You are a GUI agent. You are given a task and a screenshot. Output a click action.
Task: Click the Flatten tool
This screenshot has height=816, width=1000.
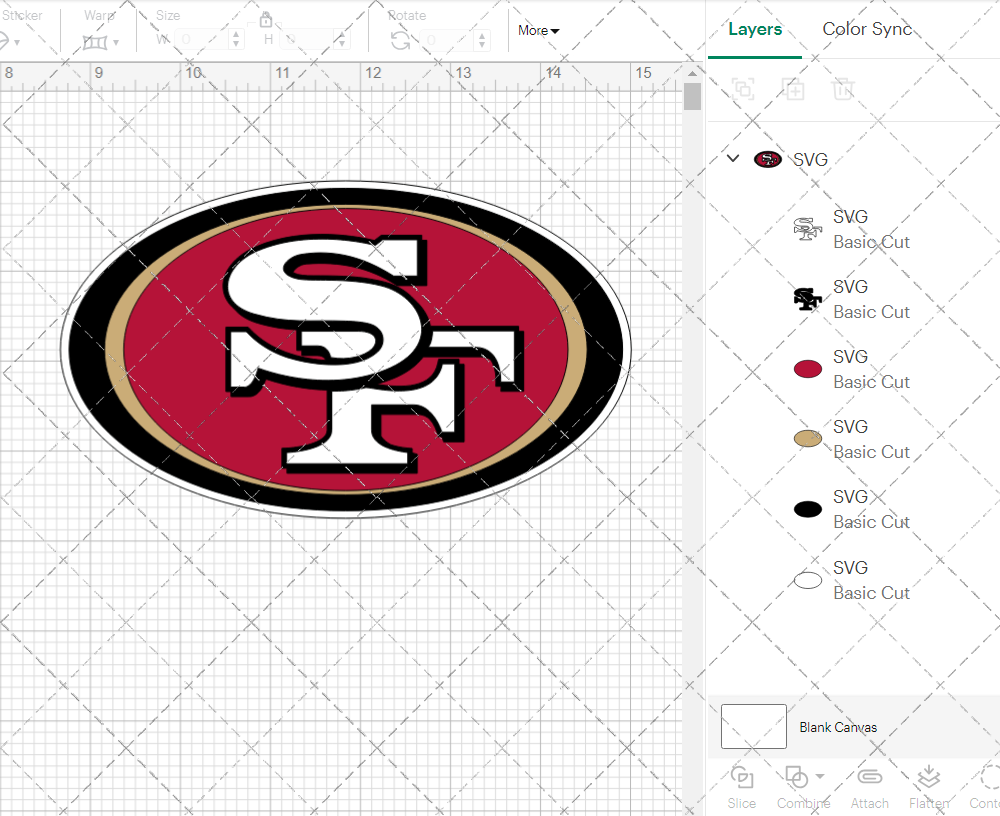pyautogui.click(x=928, y=785)
